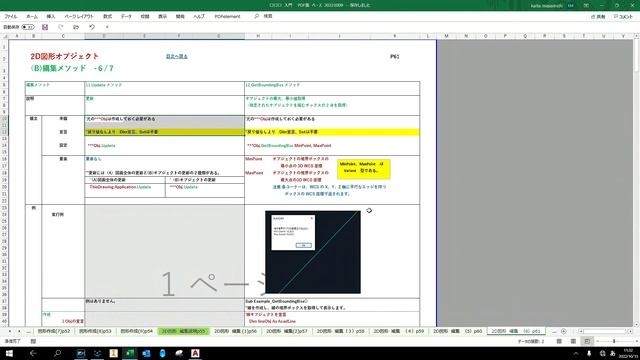Select column M header
Image resolution: width=640 pixels, height=360 pixels.
446,36
